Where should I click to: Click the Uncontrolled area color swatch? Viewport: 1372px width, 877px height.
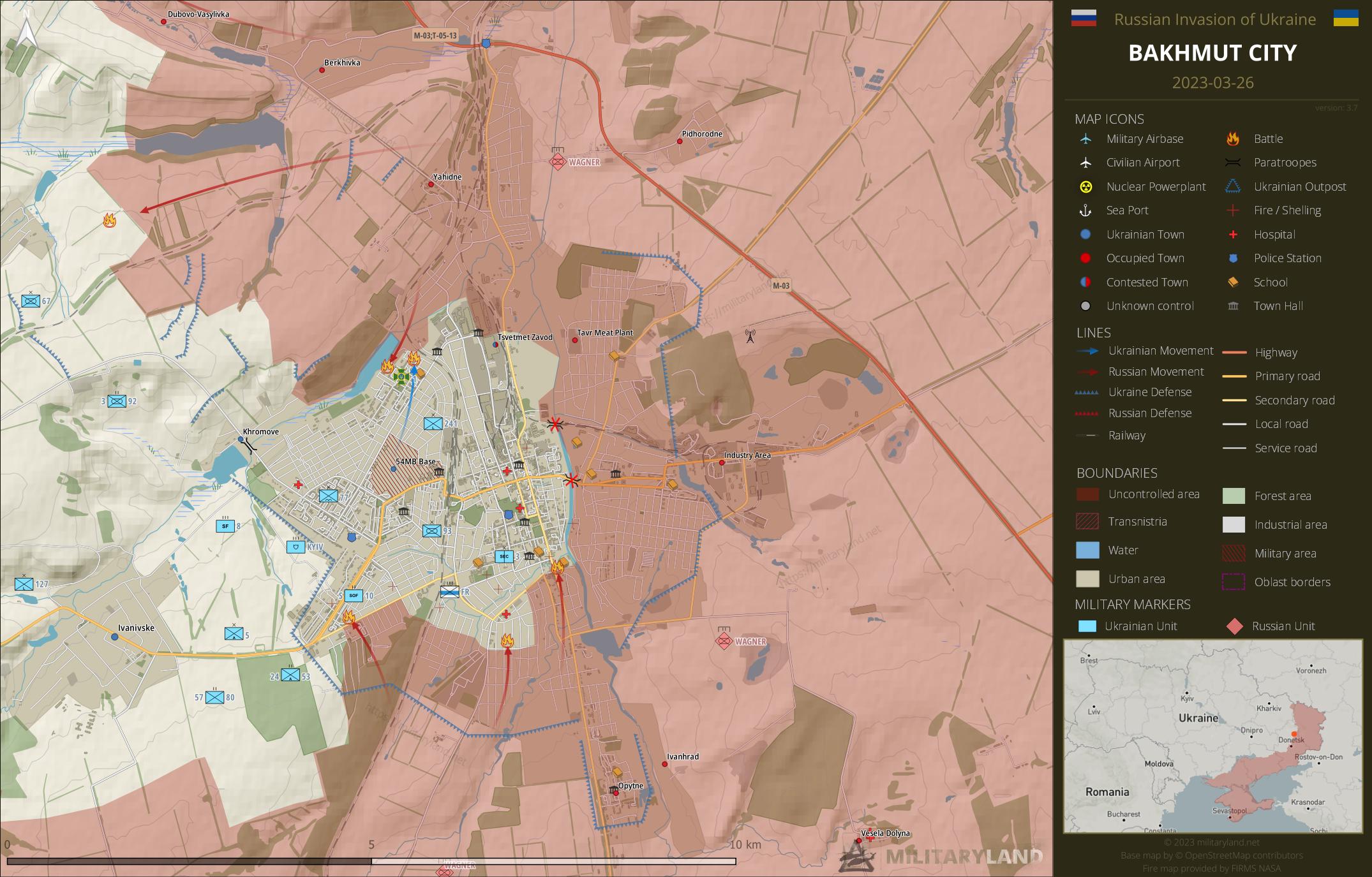point(1087,494)
